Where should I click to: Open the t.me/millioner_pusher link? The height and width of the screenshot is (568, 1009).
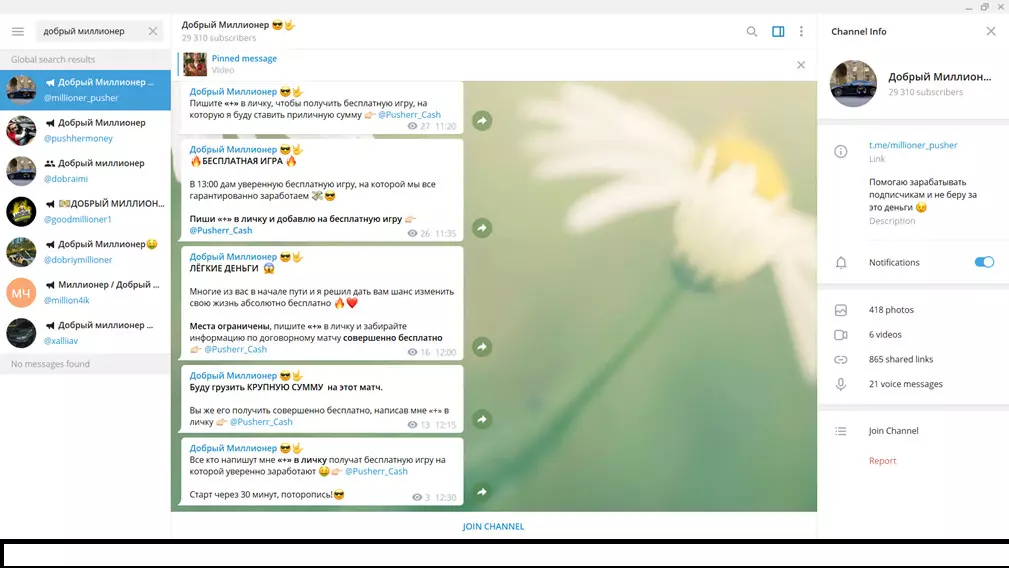pos(912,145)
